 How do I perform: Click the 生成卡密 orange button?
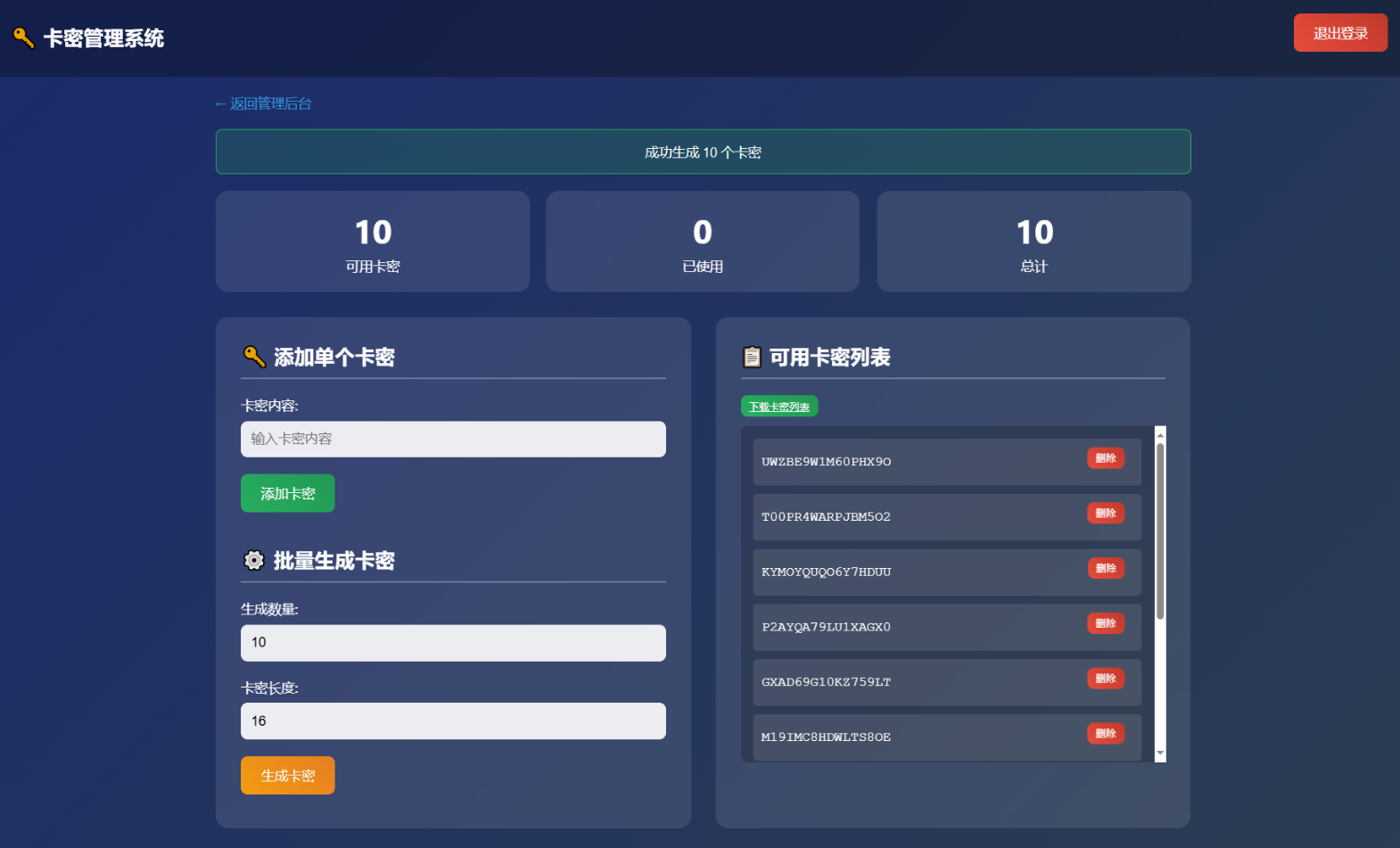[x=288, y=776]
